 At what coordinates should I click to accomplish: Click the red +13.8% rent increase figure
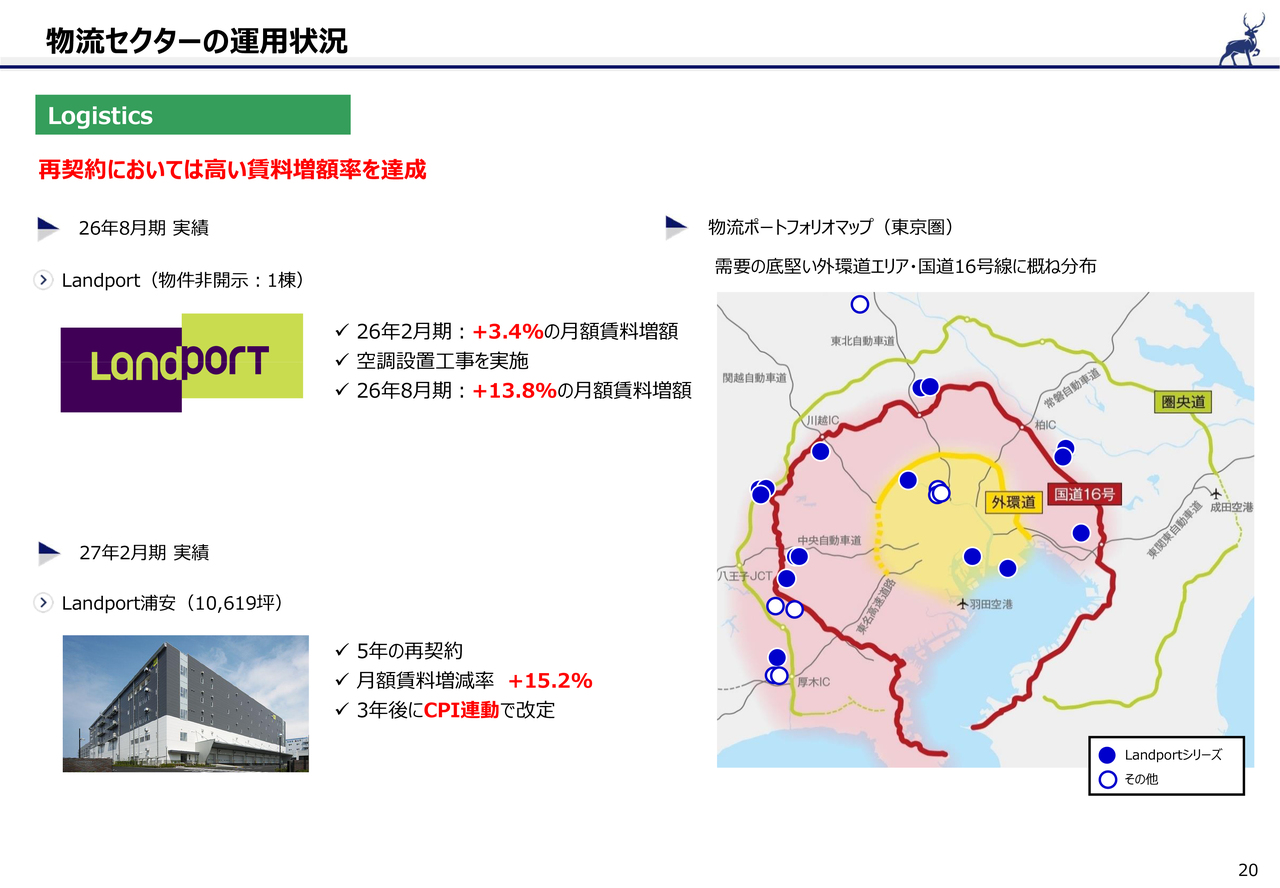click(x=514, y=391)
